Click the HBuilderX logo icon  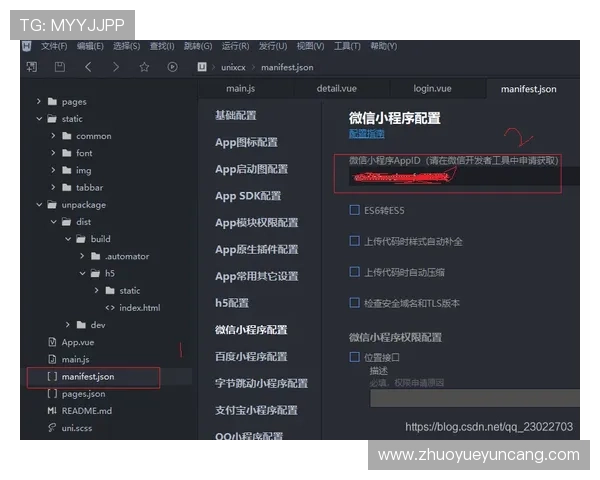point(27,46)
